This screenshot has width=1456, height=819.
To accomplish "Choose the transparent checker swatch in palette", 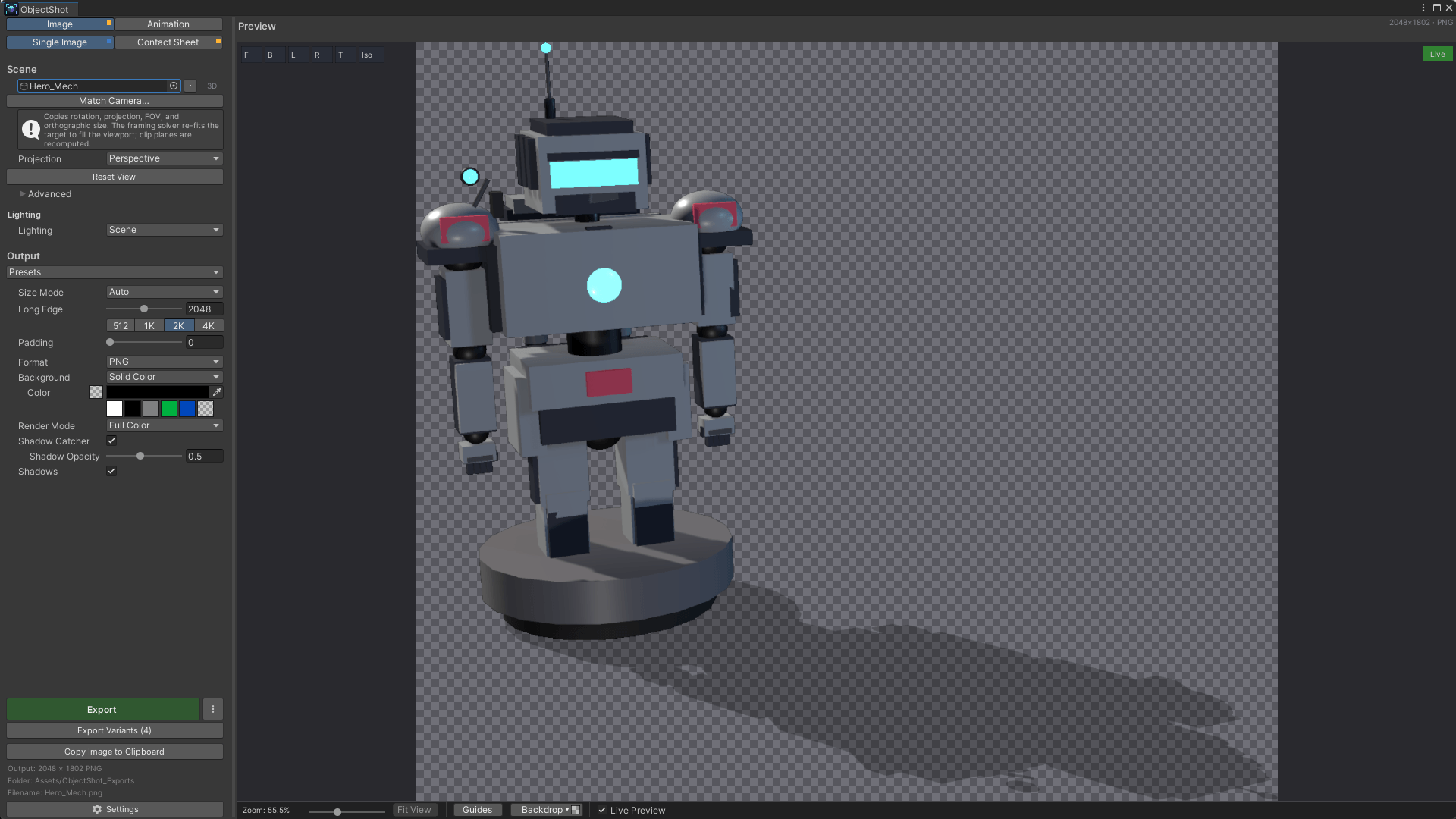I will click(206, 409).
